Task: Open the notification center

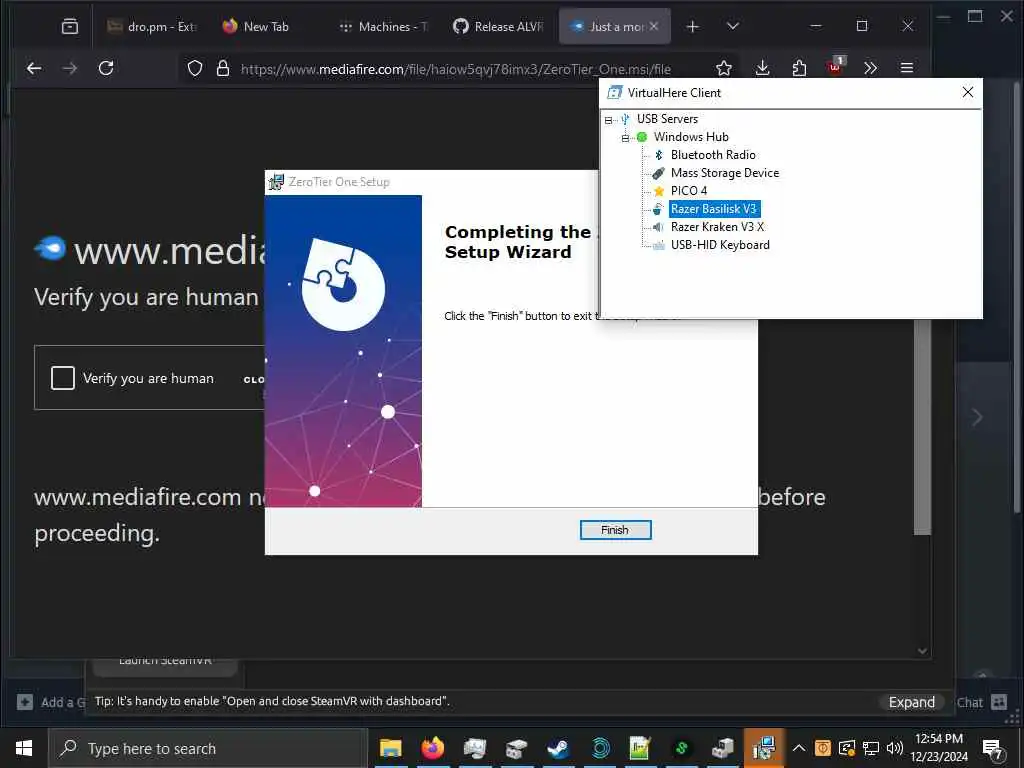Action: coord(993,748)
